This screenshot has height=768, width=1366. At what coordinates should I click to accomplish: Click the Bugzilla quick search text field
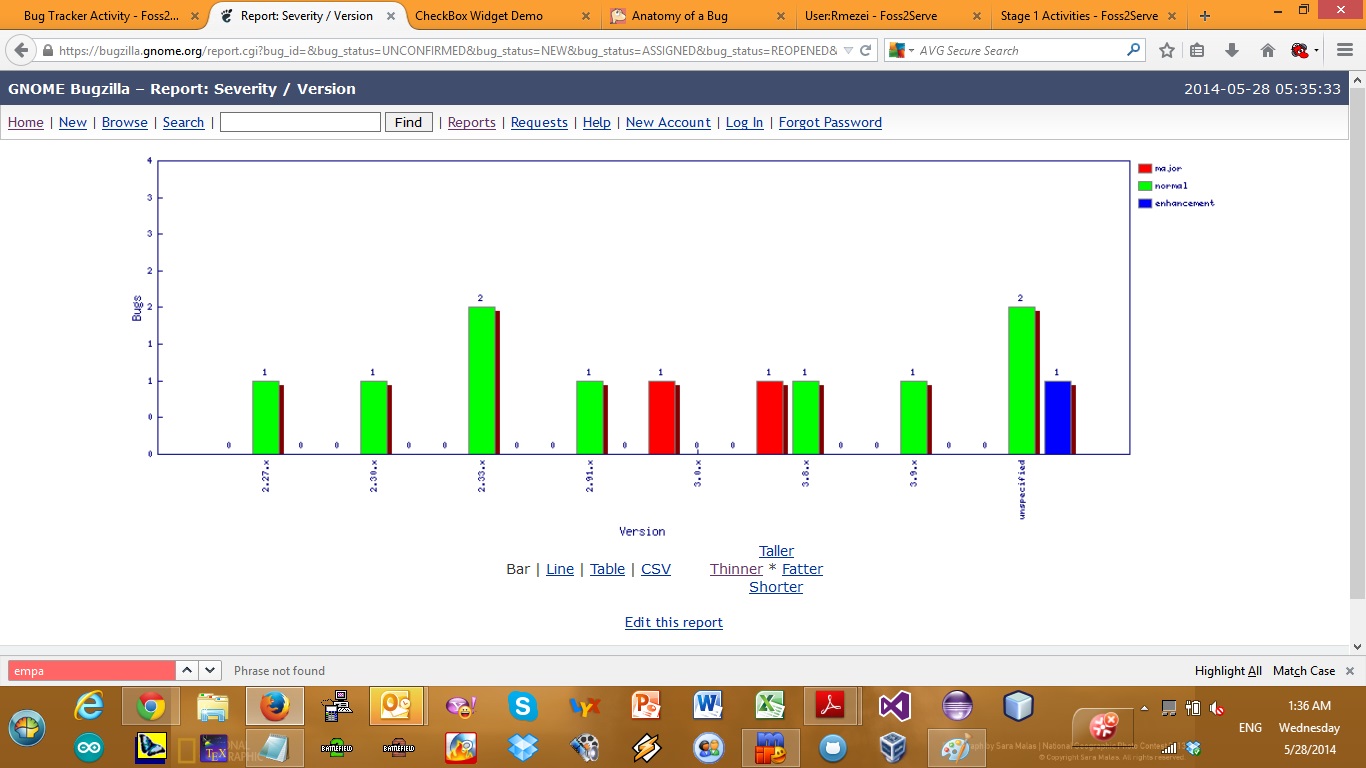pos(300,122)
